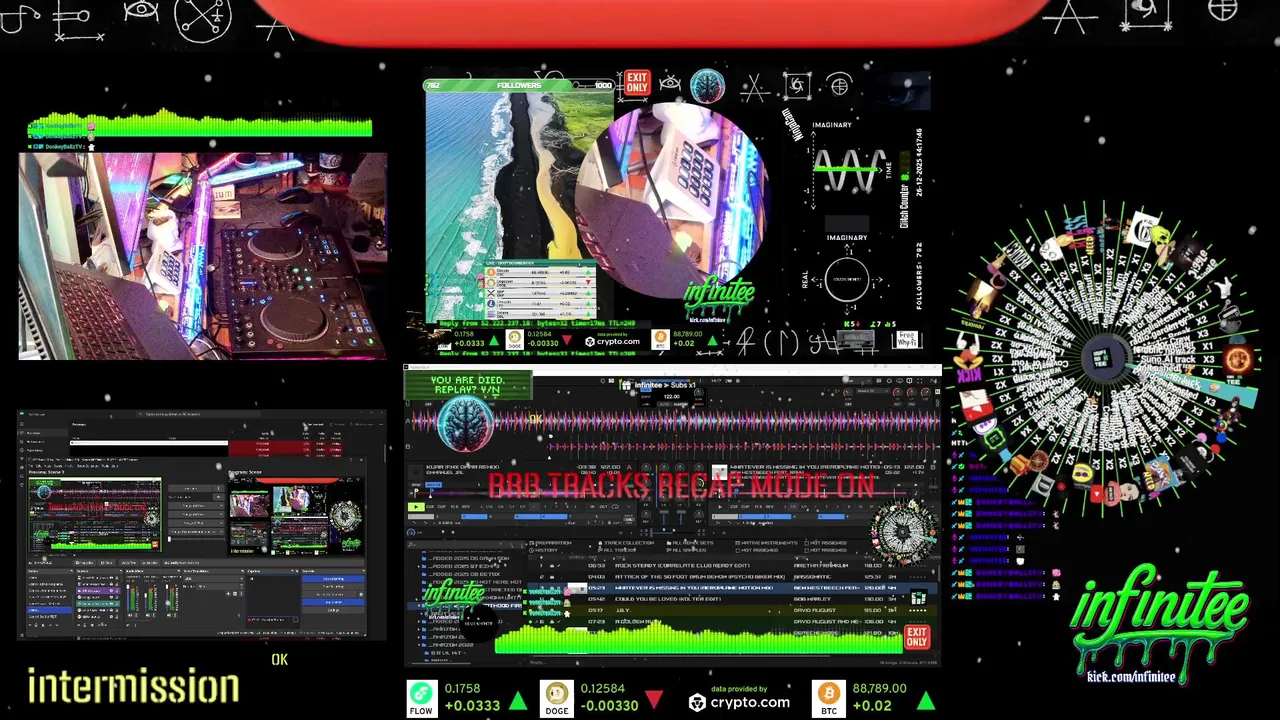Open the first quick transition dropdown in OBS
The image size is (1280, 720).
point(196,506)
